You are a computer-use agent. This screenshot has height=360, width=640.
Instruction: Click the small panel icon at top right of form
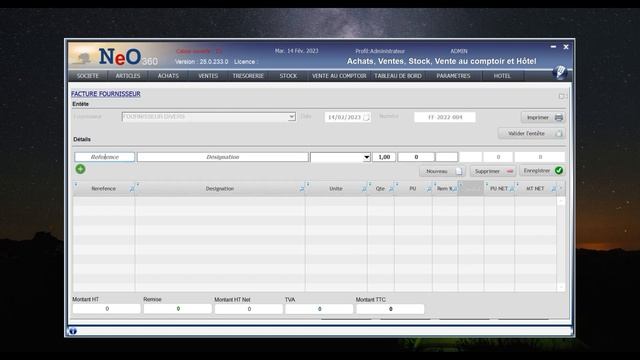click(562, 96)
